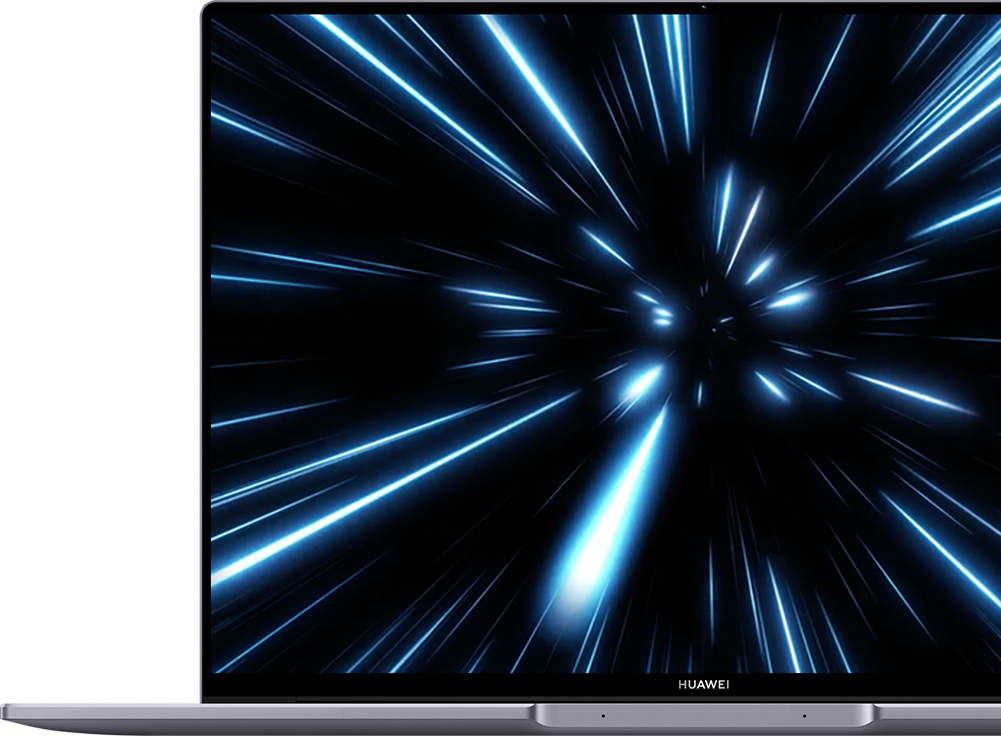This screenshot has width=1001, height=736.
Task: Click the HUAWEI logo on the bezel
Action: point(704,685)
